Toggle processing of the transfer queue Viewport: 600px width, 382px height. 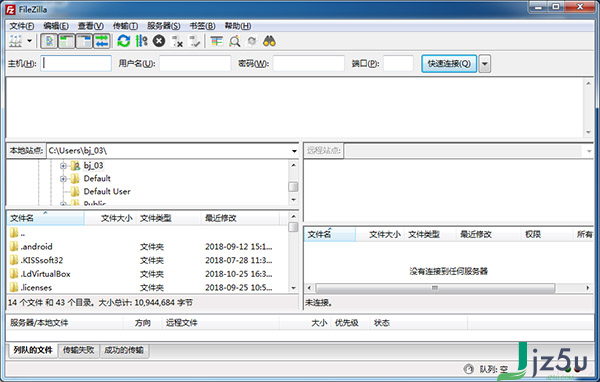[141, 41]
